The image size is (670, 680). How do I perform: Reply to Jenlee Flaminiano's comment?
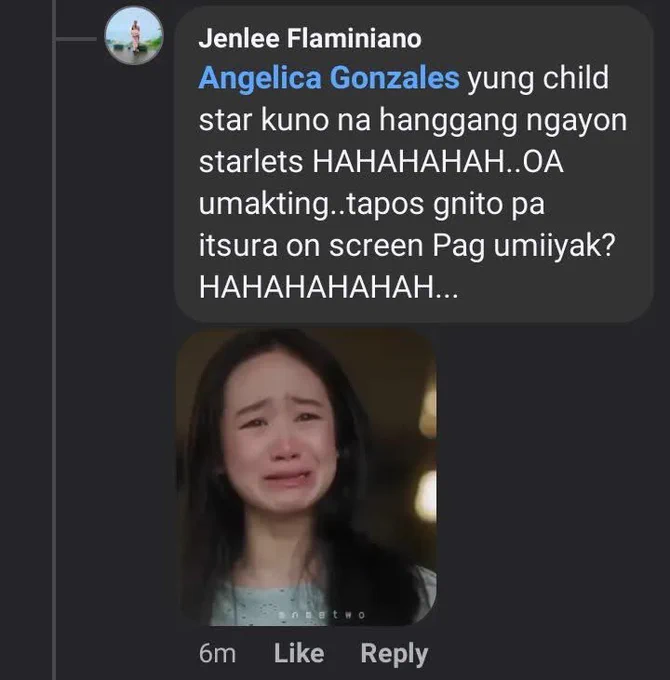pyautogui.click(x=394, y=654)
